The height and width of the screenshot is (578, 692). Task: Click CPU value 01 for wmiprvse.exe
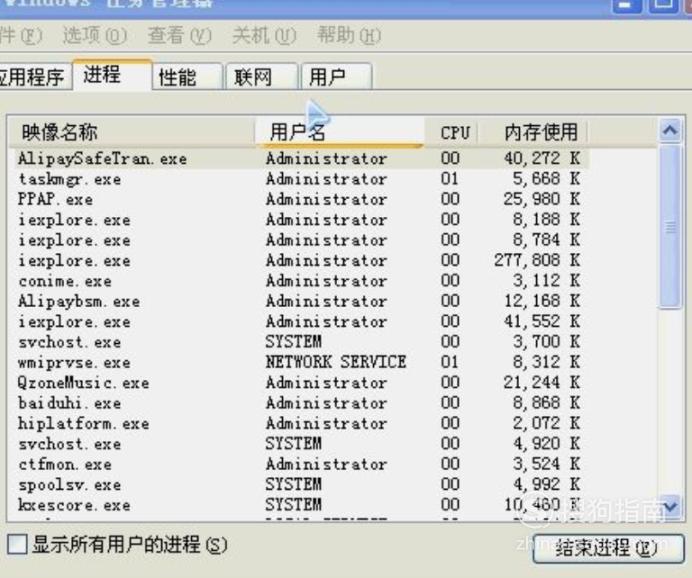450,362
